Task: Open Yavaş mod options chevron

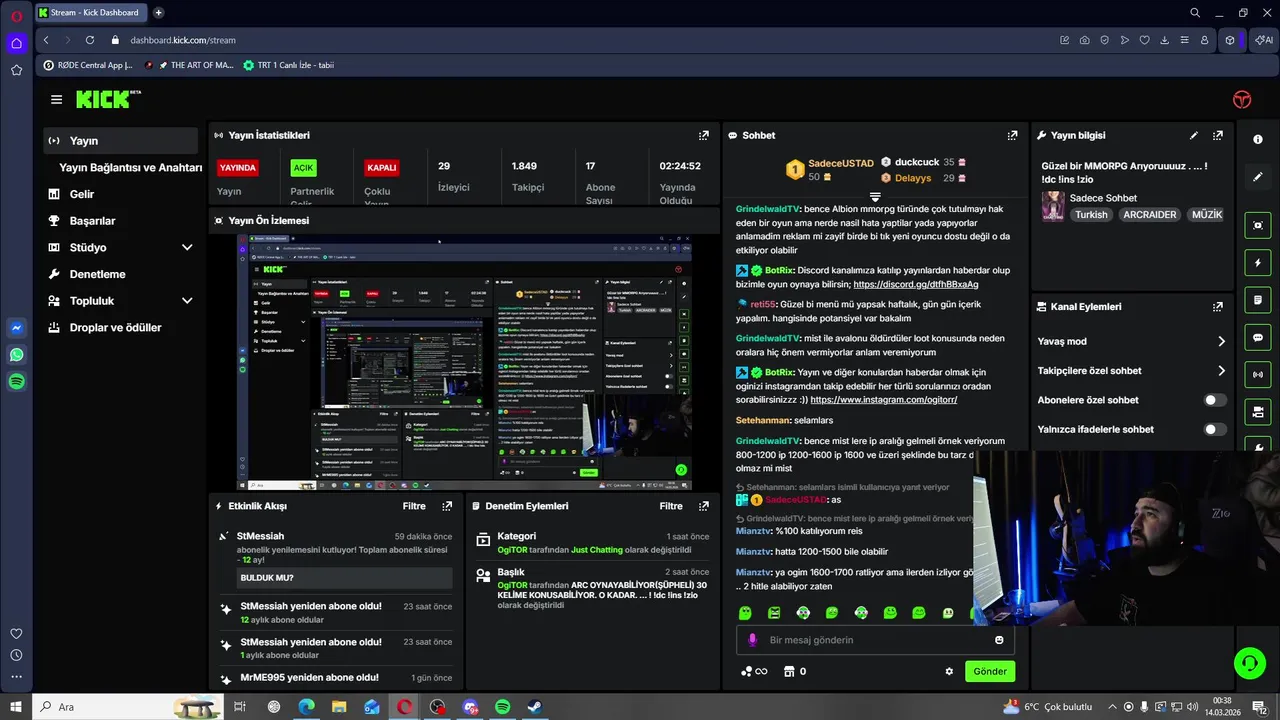Action: point(1221,341)
